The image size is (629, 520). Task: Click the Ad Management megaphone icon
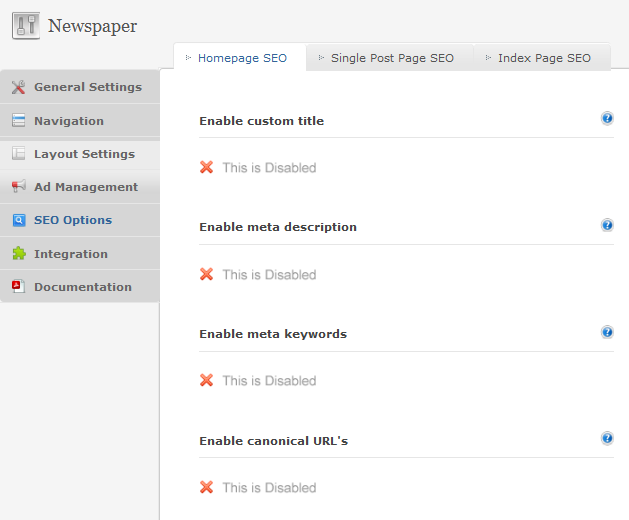[18, 186]
